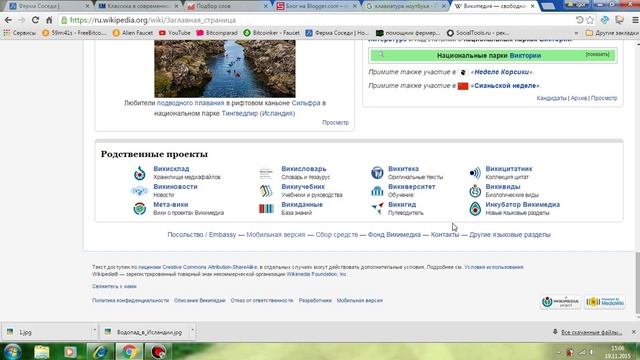Open the Викицитатник logo icon
The height and width of the screenshot is (360, 640).
pyautogui.click(x=475, y=173)
